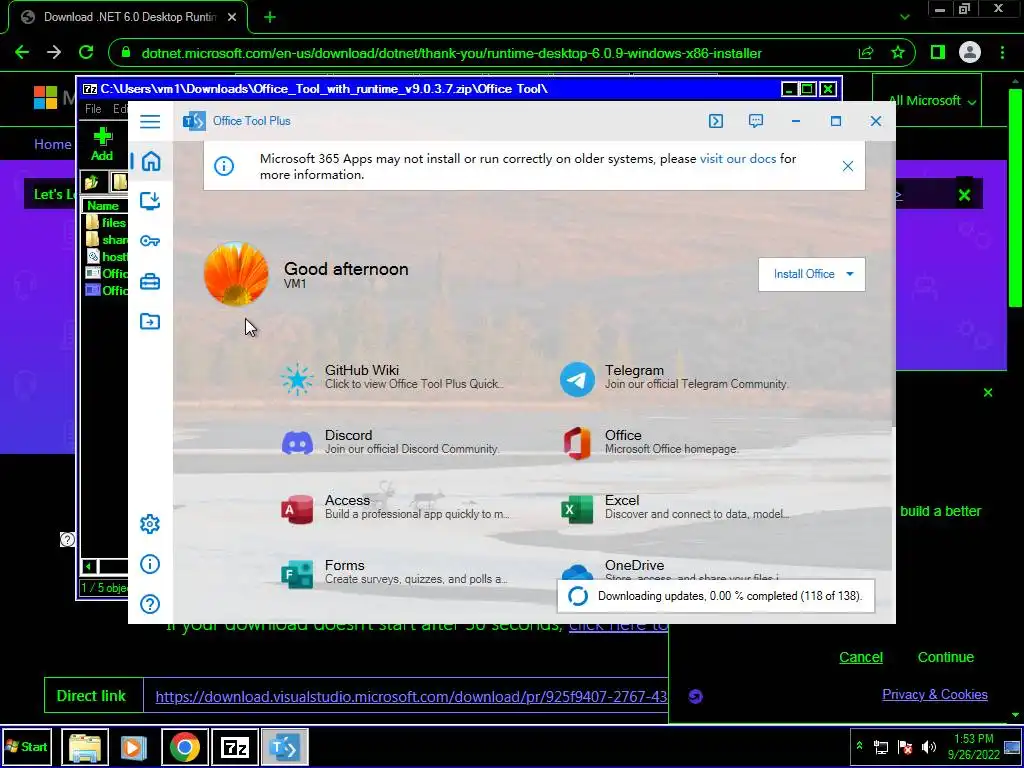
Task: Open the About info icon in the sidebar
Action: [150, 564]
